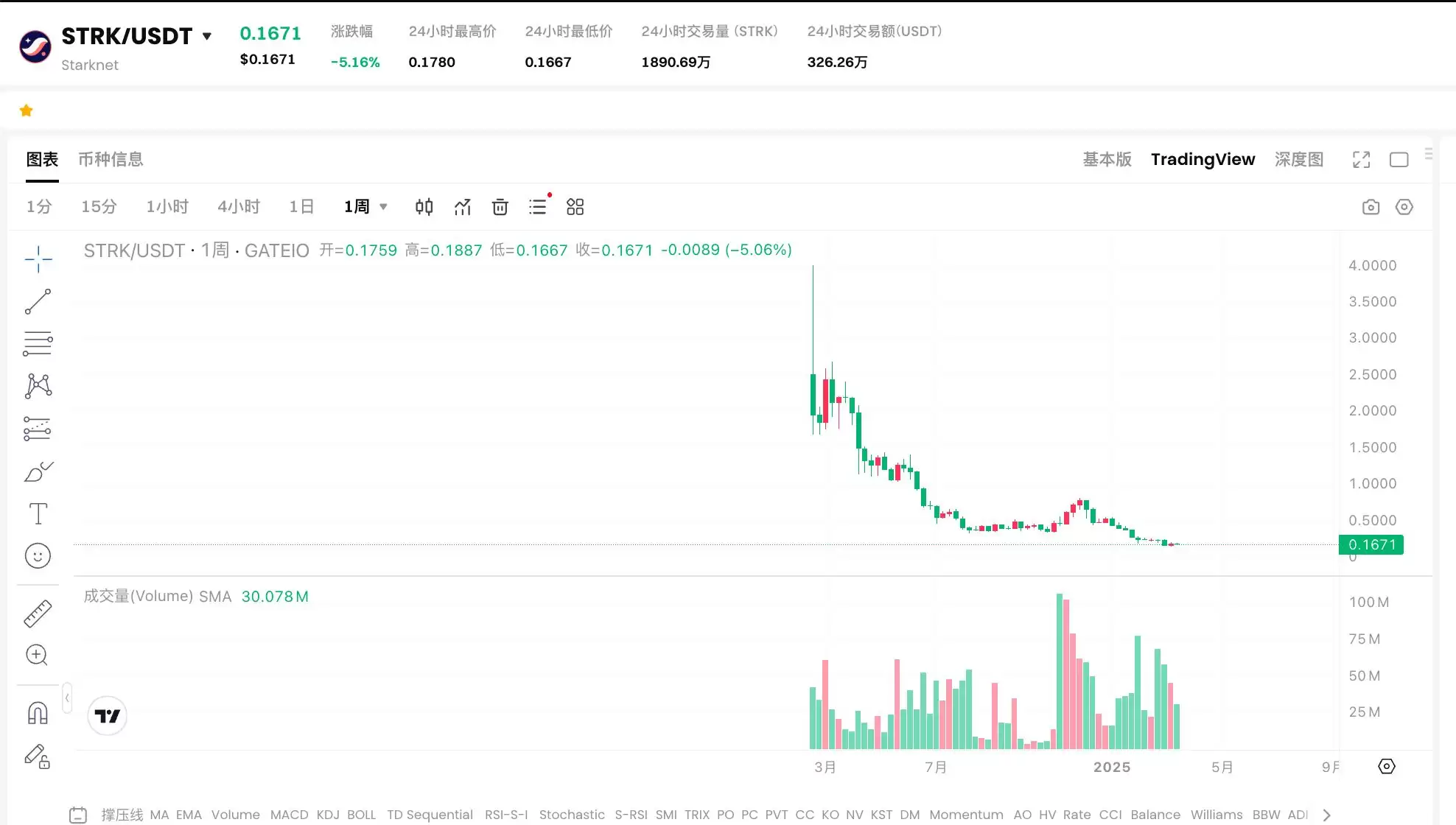This screenshot has width=1456, height=825.
Task: Take a chart screenshot with the camera icon
Action: pos(1371,207)
